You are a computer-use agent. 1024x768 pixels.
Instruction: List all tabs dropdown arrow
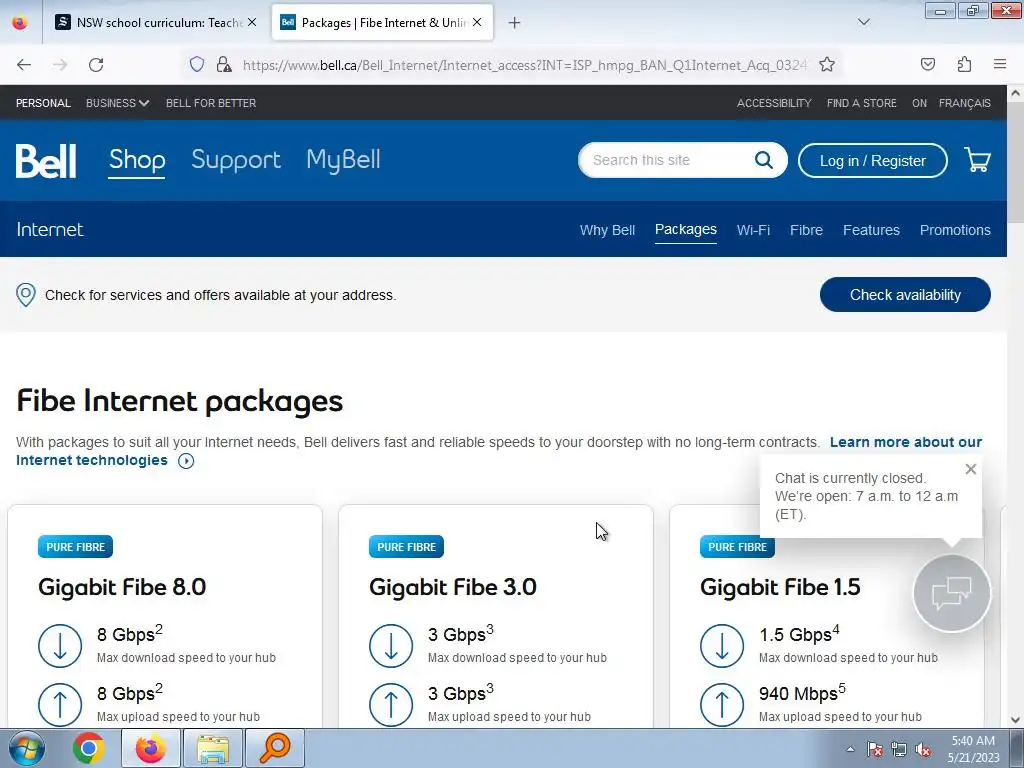tap(864, 22)
